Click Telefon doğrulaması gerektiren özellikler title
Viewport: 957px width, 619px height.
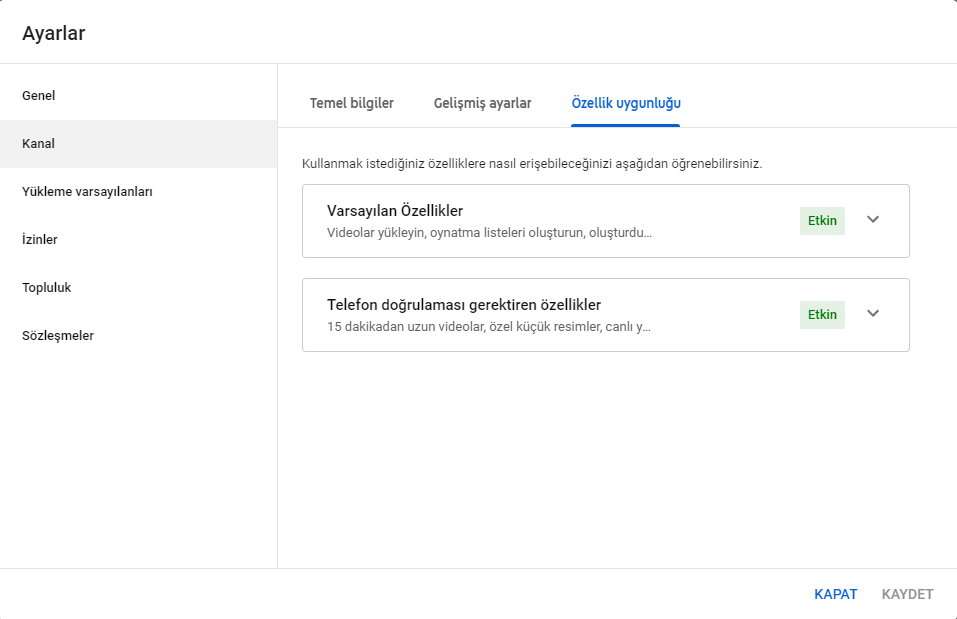pyautogui.click(x=463, y=305)
